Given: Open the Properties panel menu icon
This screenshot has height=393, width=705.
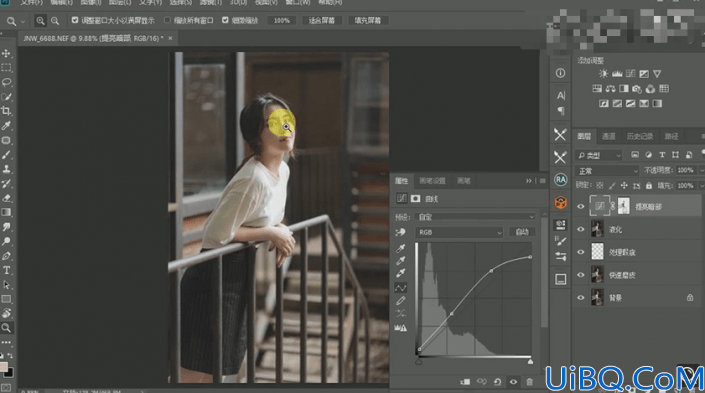Looking at the screenshot, I should 543,181.
